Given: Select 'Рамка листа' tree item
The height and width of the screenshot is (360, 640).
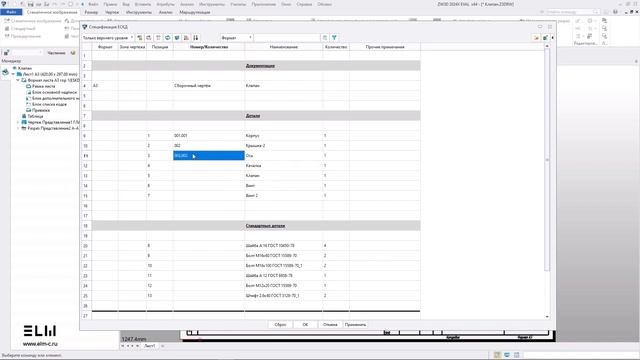Looking at the screenshot, I should (x=43, y=87).
